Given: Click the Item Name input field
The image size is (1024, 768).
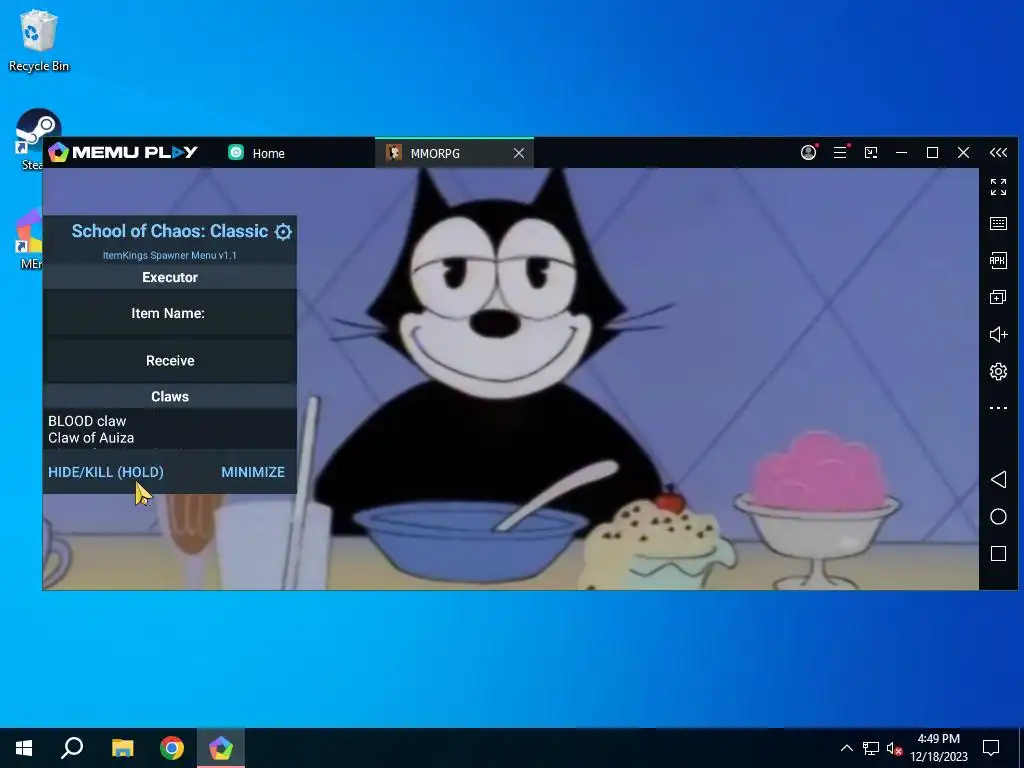Looking at the screenshot, I should tap(170, 313).
